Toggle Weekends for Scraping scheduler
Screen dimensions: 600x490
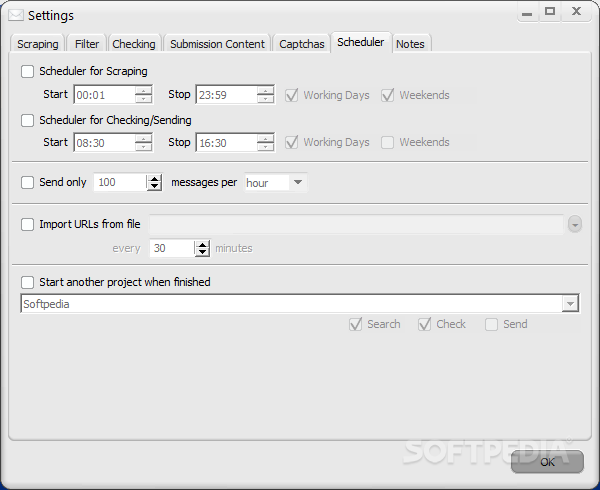(388, 95)
